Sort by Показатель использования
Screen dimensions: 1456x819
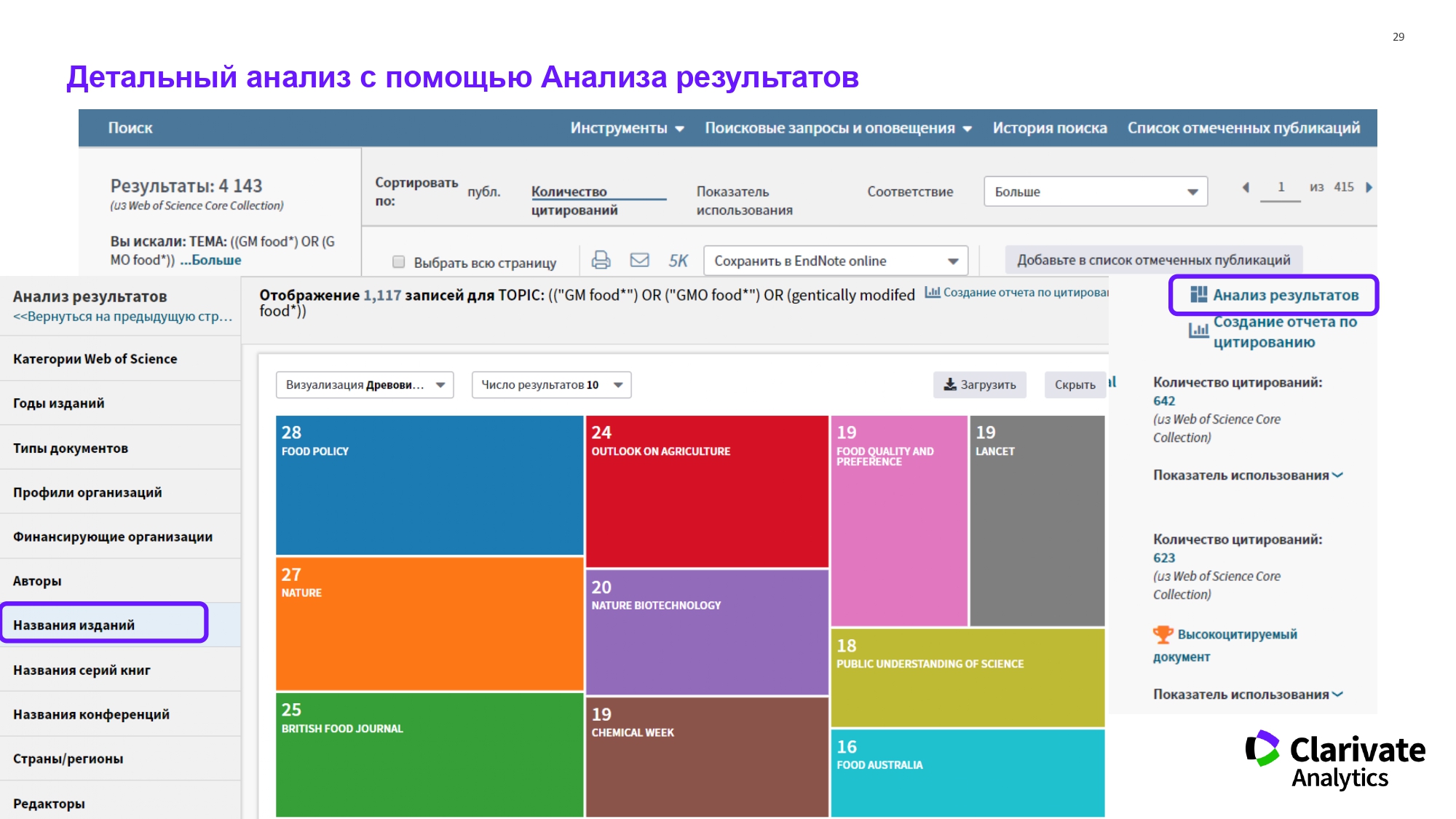(x=744, y=200)
